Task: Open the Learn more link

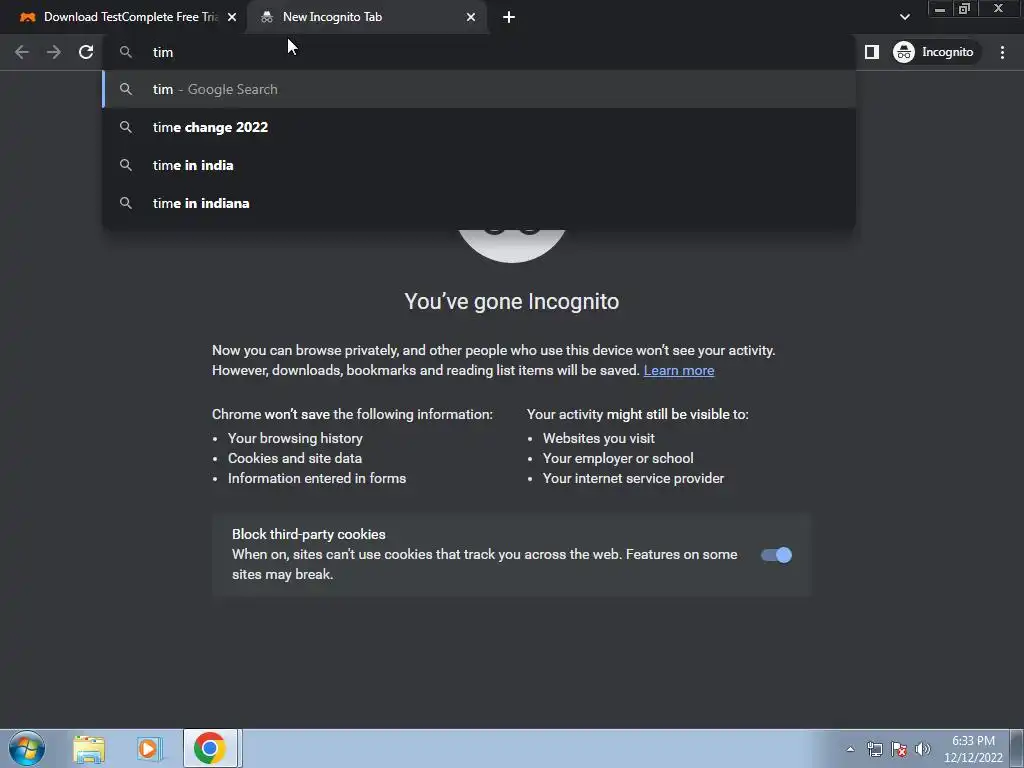Action: point(679,370)
